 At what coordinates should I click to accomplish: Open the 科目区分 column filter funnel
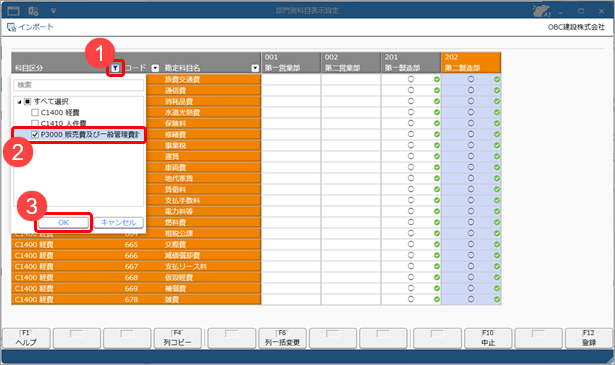tap(115, 68)
